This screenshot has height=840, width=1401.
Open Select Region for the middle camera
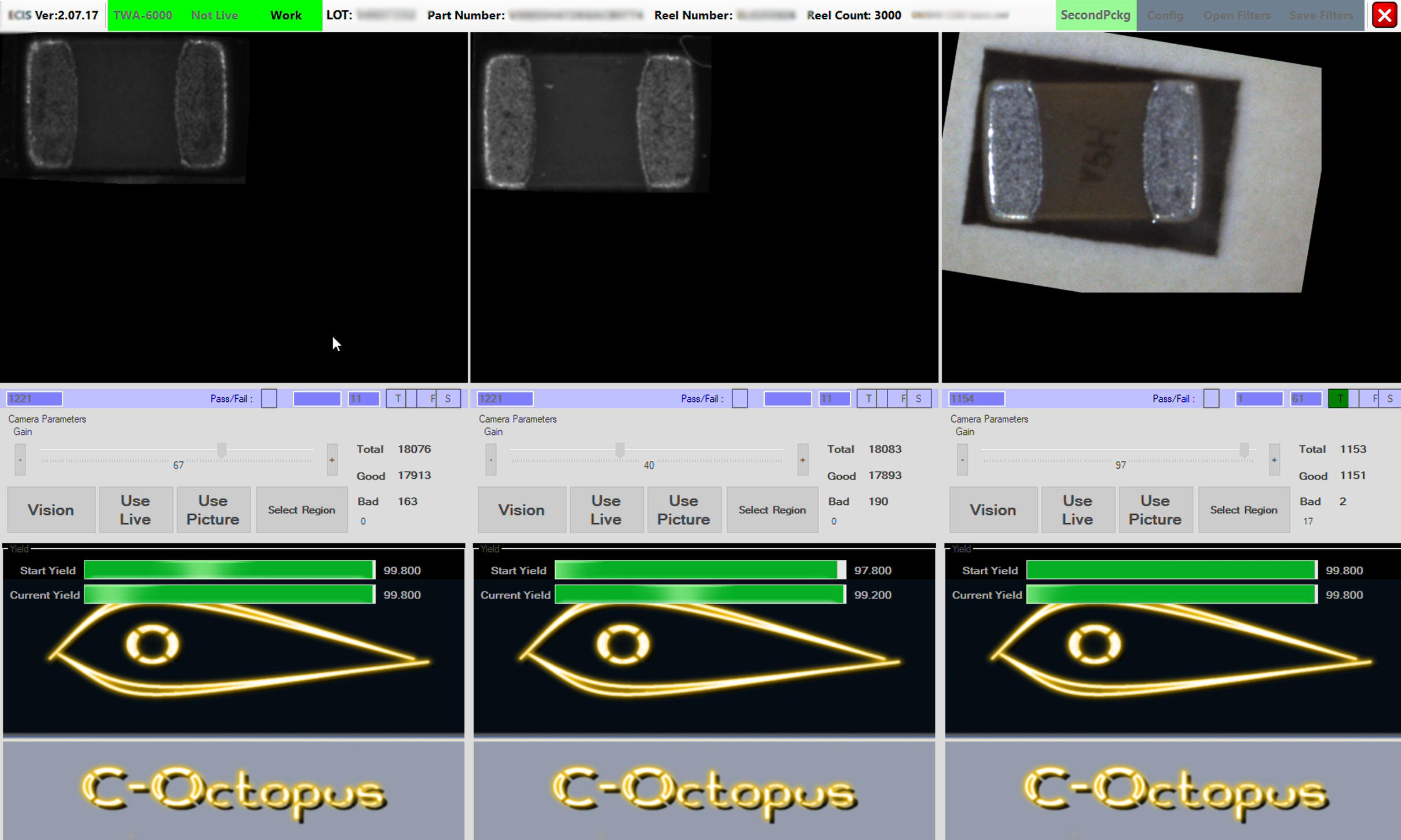point(771,509)
